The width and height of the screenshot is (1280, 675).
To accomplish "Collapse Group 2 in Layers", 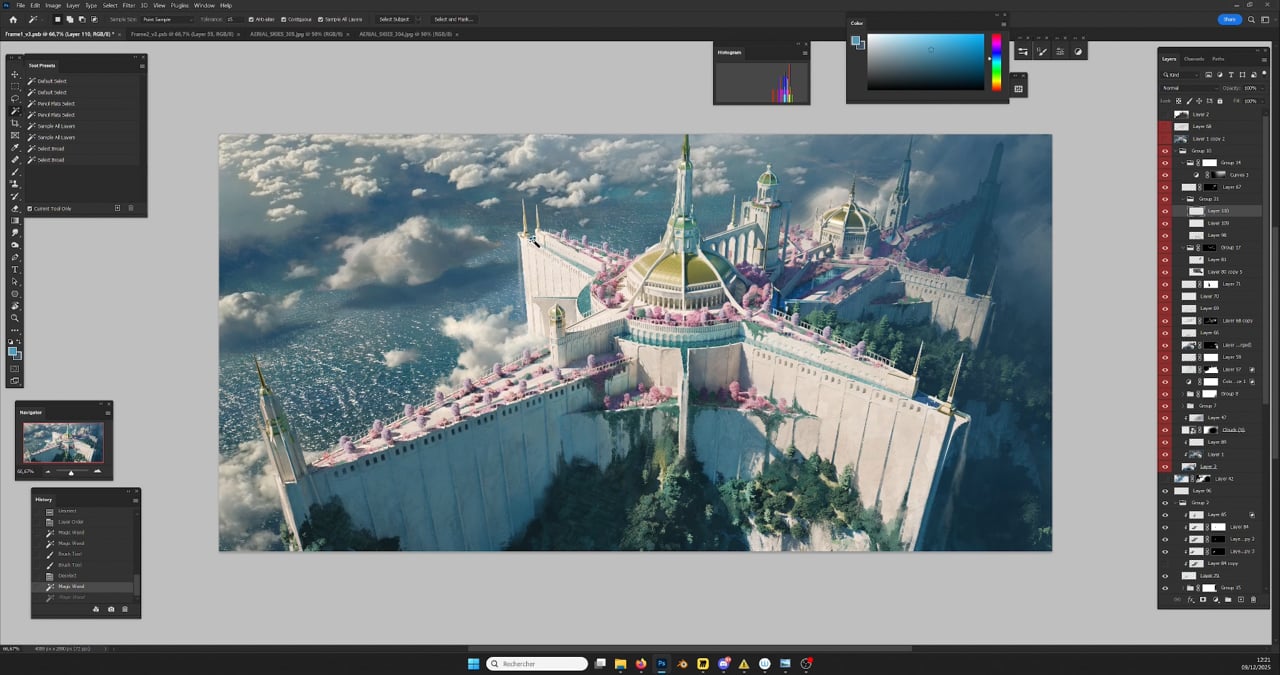I will point(1176,503).
